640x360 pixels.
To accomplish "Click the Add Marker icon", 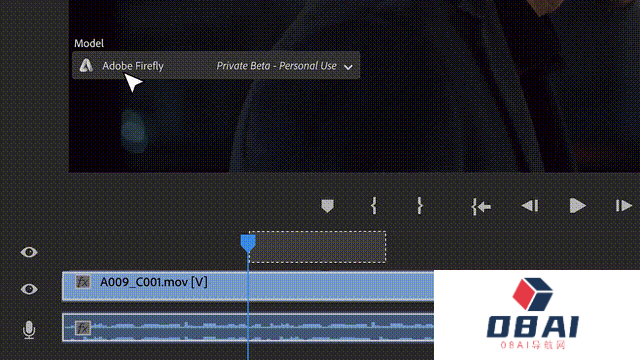I will click(327, 206).
